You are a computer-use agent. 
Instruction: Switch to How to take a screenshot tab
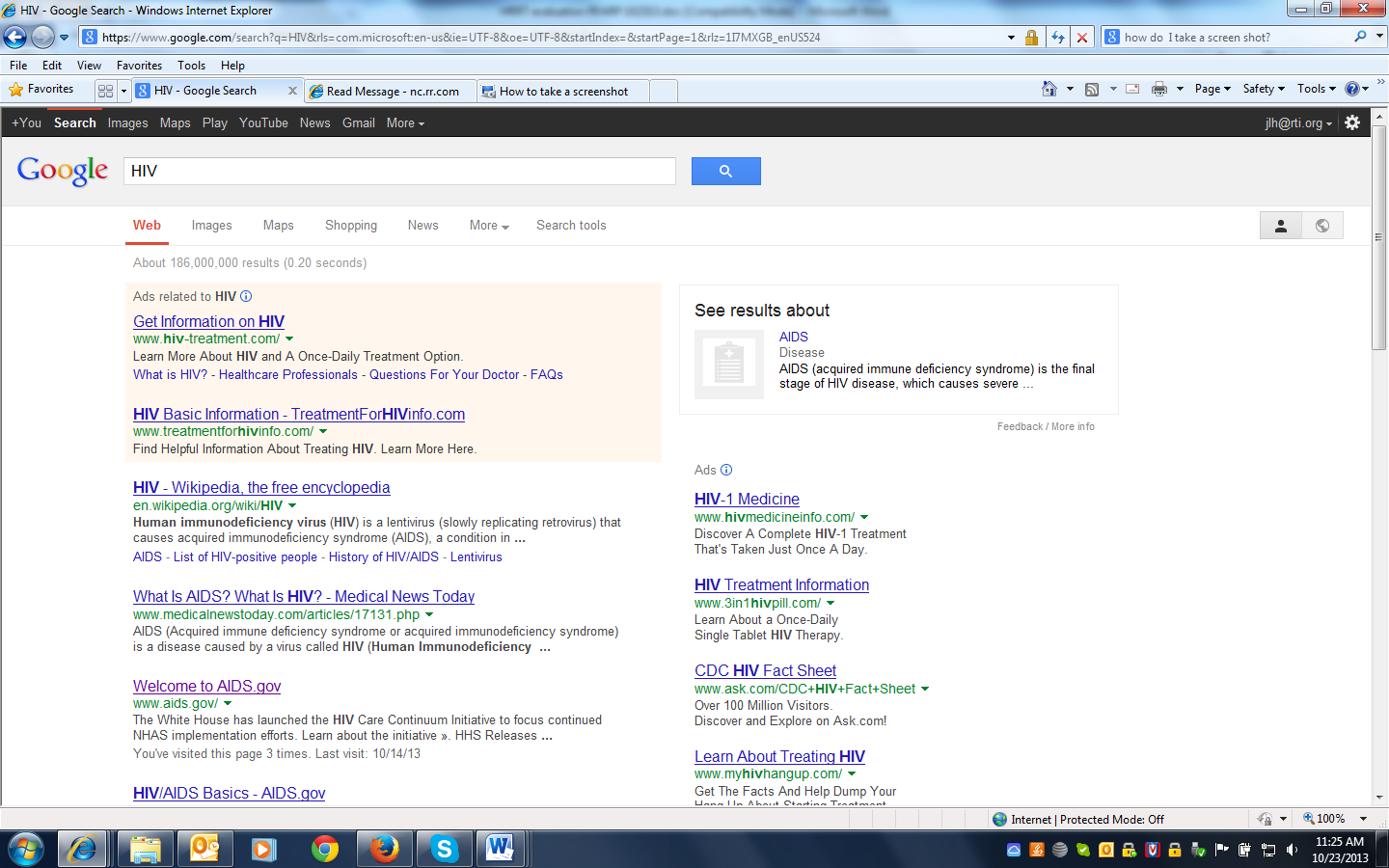click(563, 92)
